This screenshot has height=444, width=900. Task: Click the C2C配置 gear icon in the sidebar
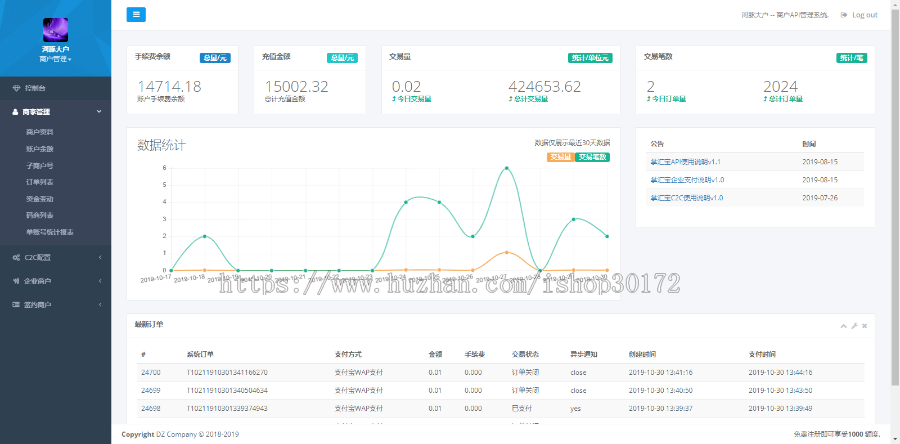point(15,257)
